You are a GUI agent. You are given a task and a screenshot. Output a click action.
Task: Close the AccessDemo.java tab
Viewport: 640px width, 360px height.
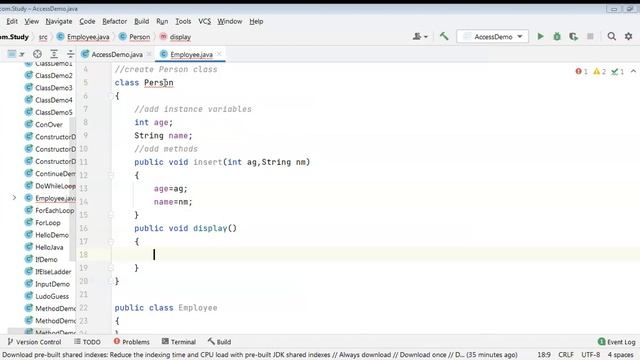pos(149,54)
